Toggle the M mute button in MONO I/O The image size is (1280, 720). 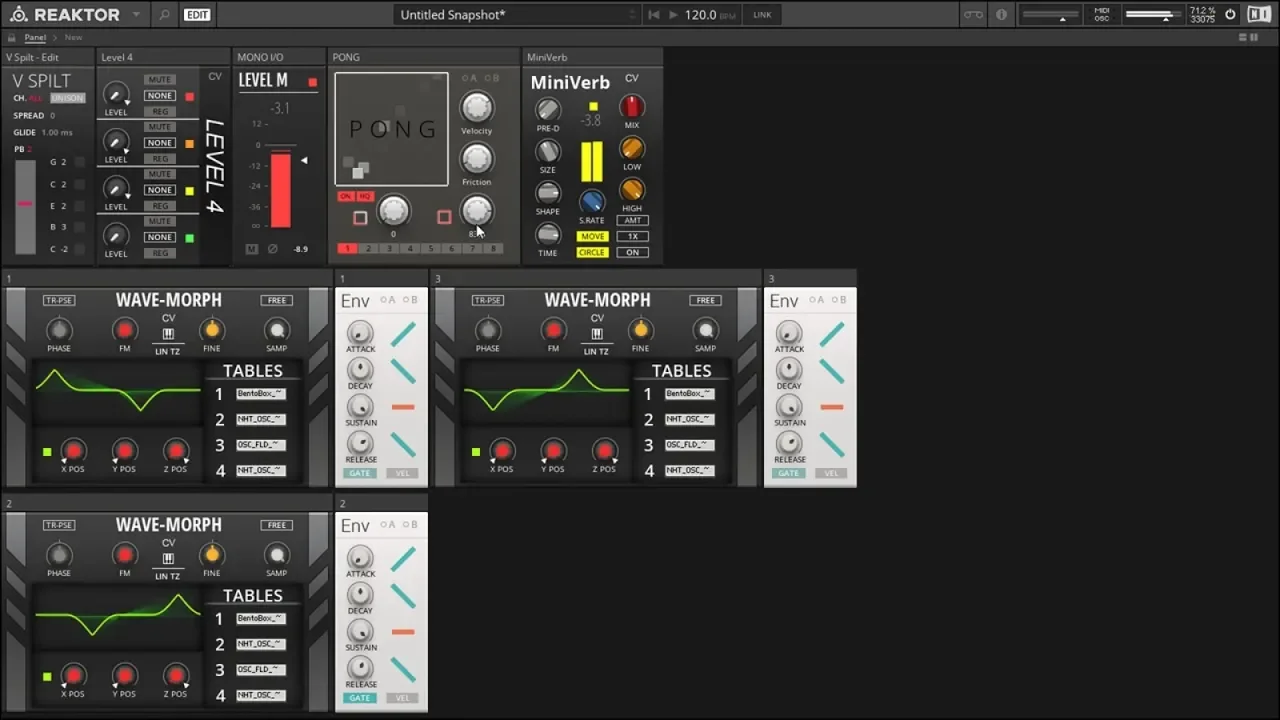tap(251, 249)
